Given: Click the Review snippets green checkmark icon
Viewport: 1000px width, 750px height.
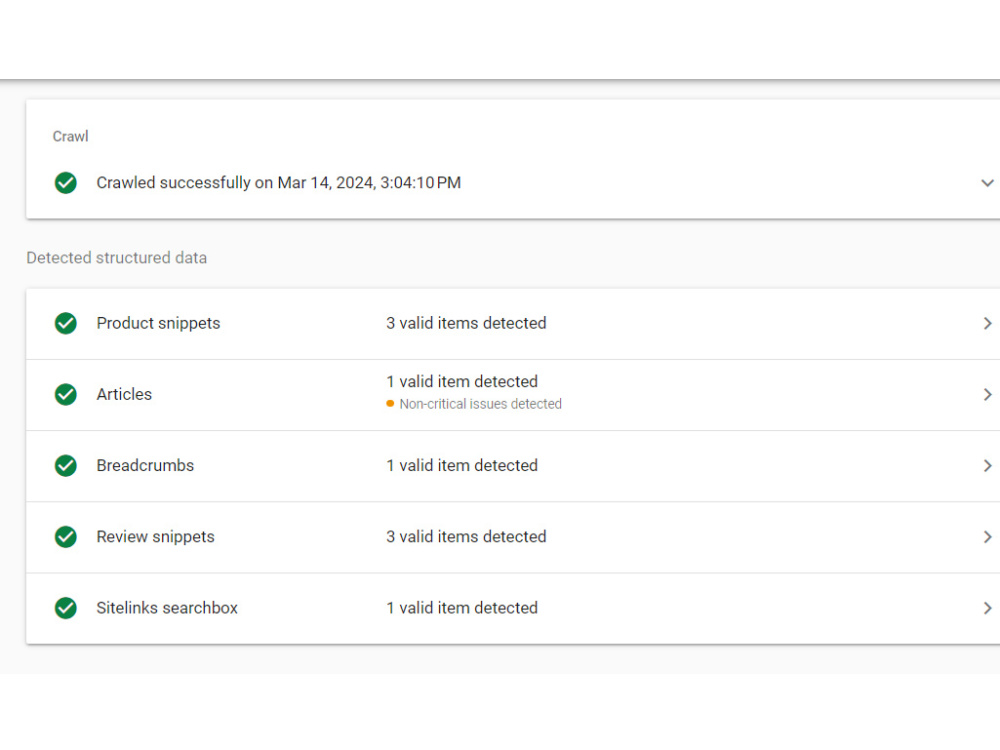Looking at the screenshot, I should click(x=66, y=537).
